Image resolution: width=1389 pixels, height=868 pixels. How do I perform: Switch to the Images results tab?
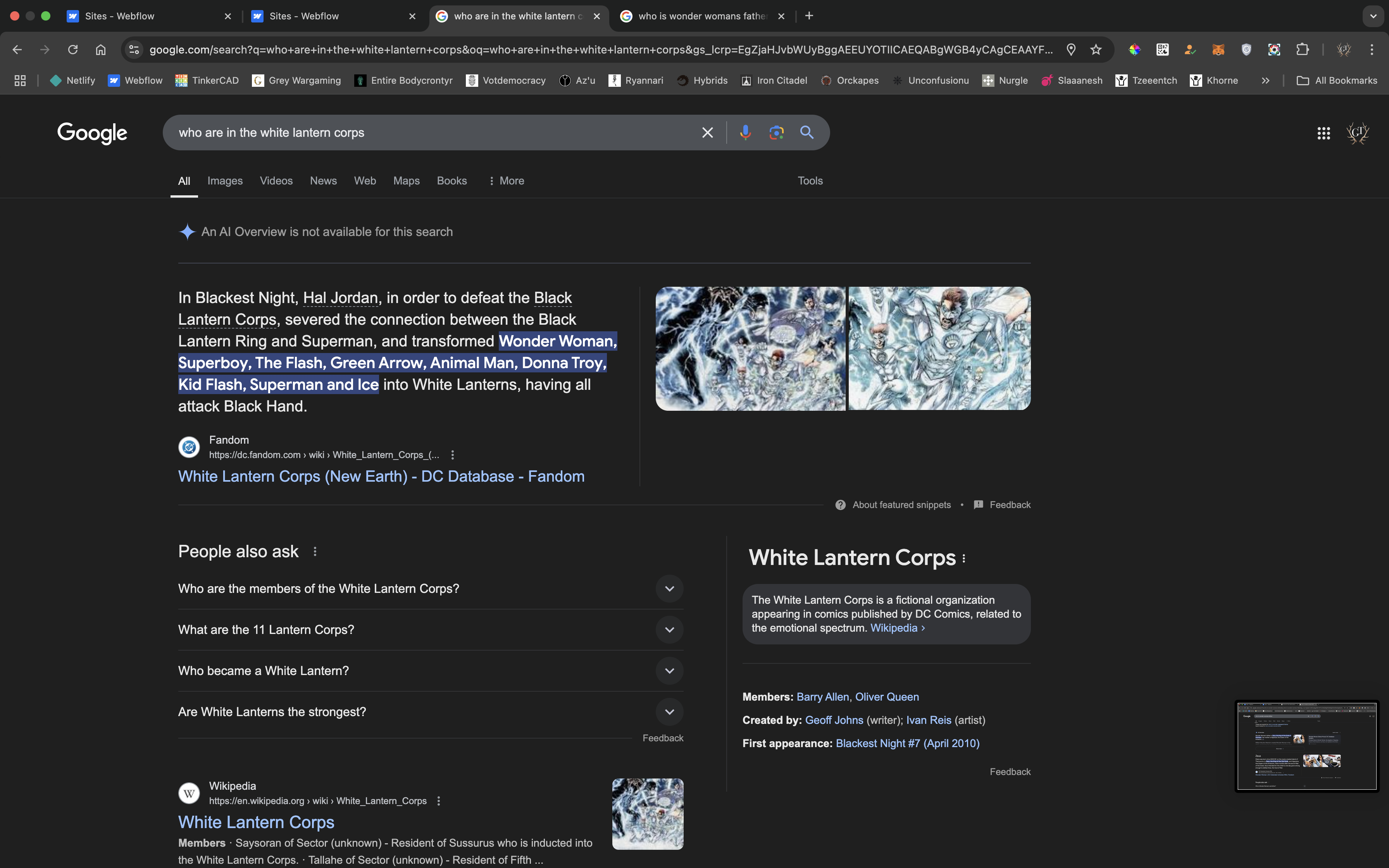pos(224,181)
